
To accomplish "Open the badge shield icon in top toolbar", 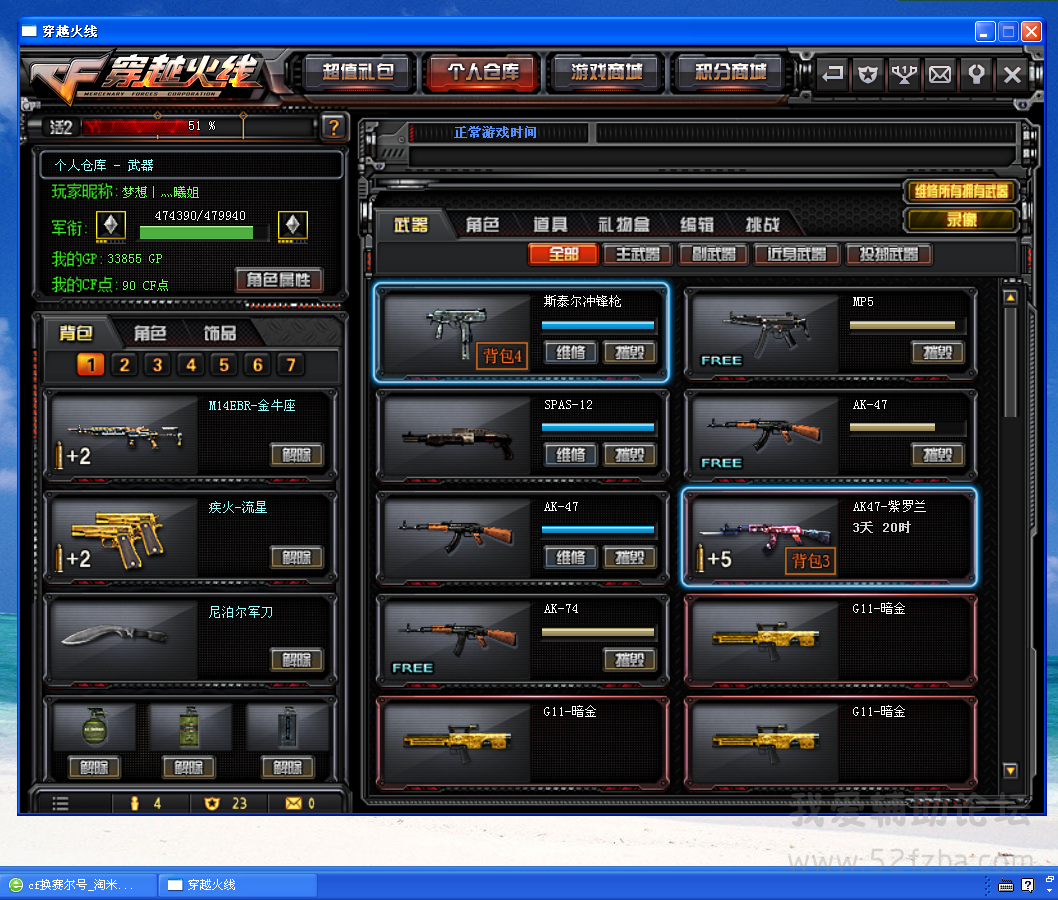I will point(868,74).
